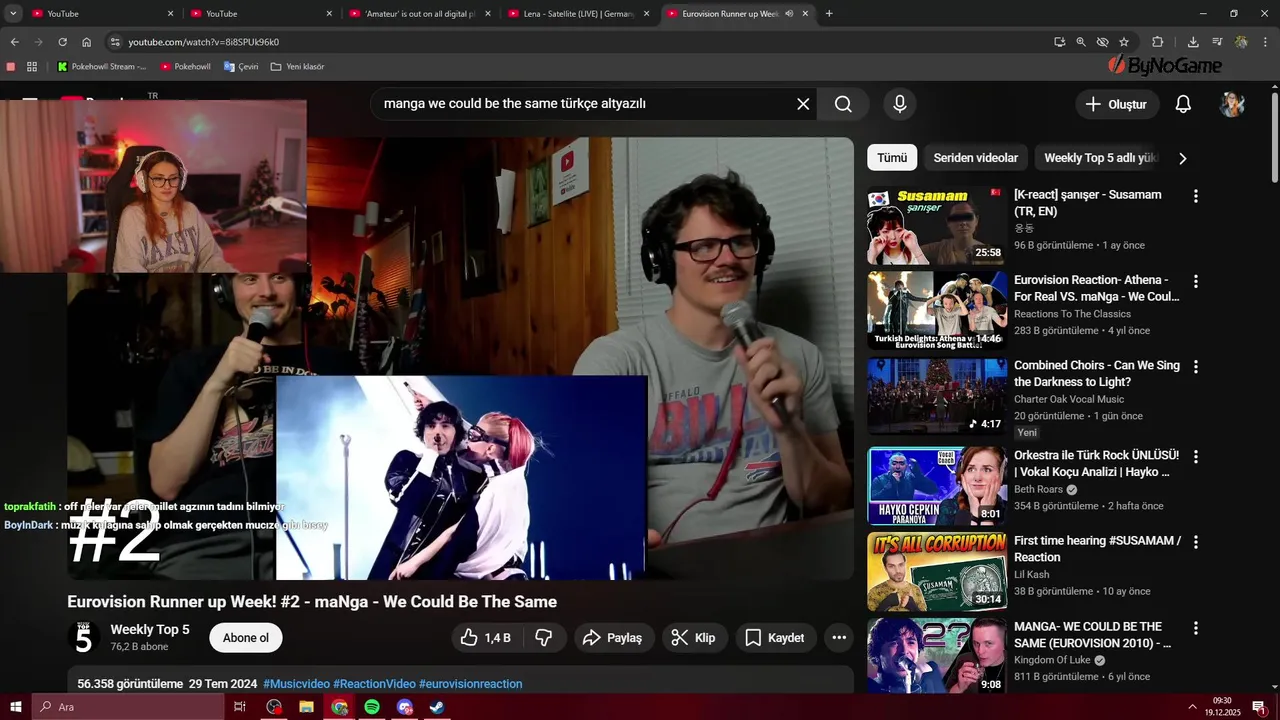The width and height of the screenshot is (1280, 720).
Task: Click the Oluştur create button
Action: coord(1118,104)
